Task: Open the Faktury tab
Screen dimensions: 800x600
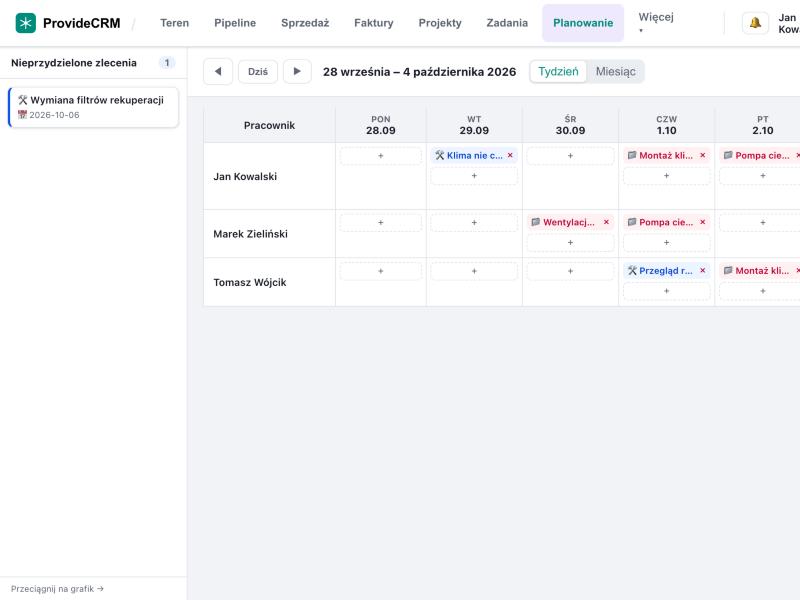Action: pyautogui.click(x=373, y=23)
